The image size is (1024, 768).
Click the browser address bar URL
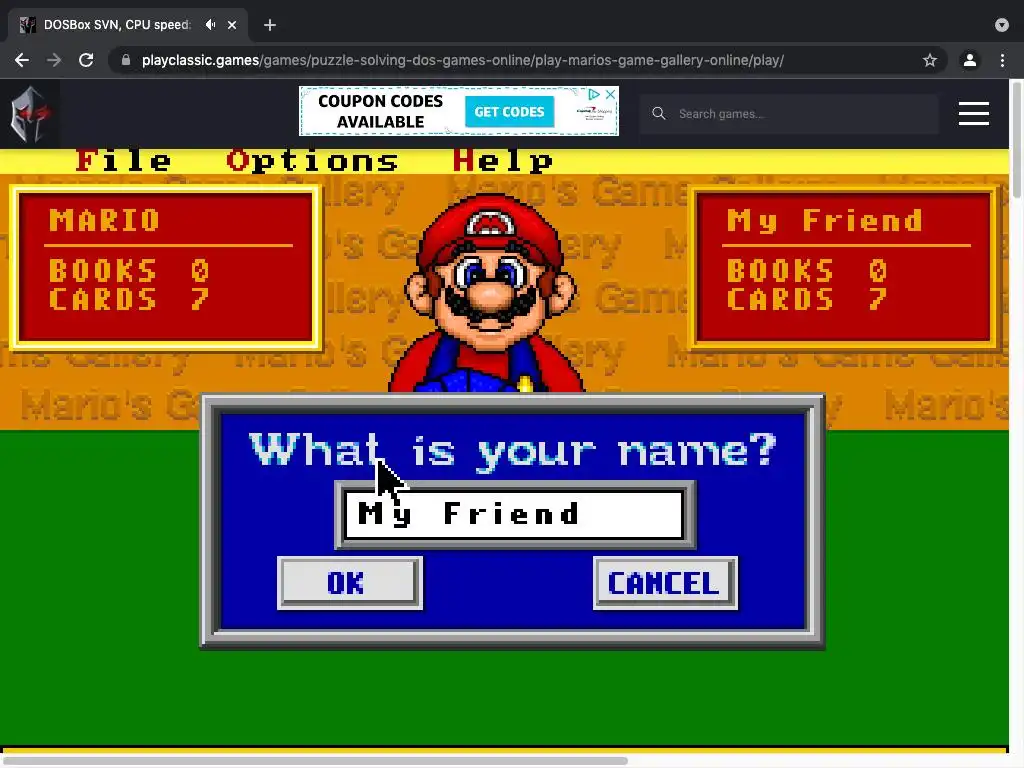coord(462,60)
